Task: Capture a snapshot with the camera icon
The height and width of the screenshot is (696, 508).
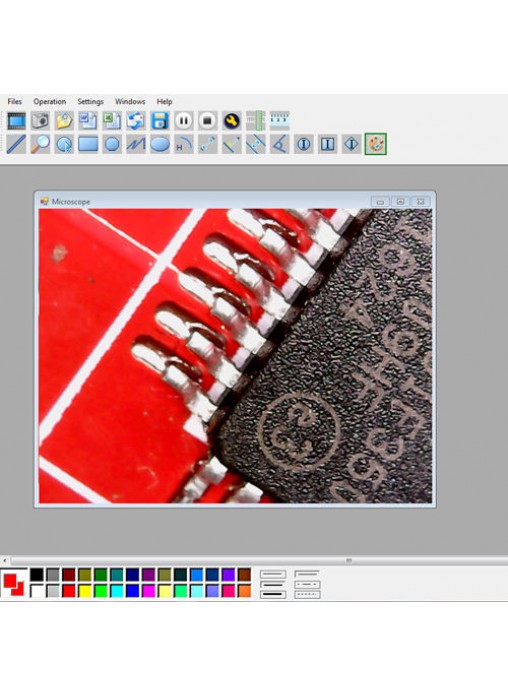Action: coord(40,121)
